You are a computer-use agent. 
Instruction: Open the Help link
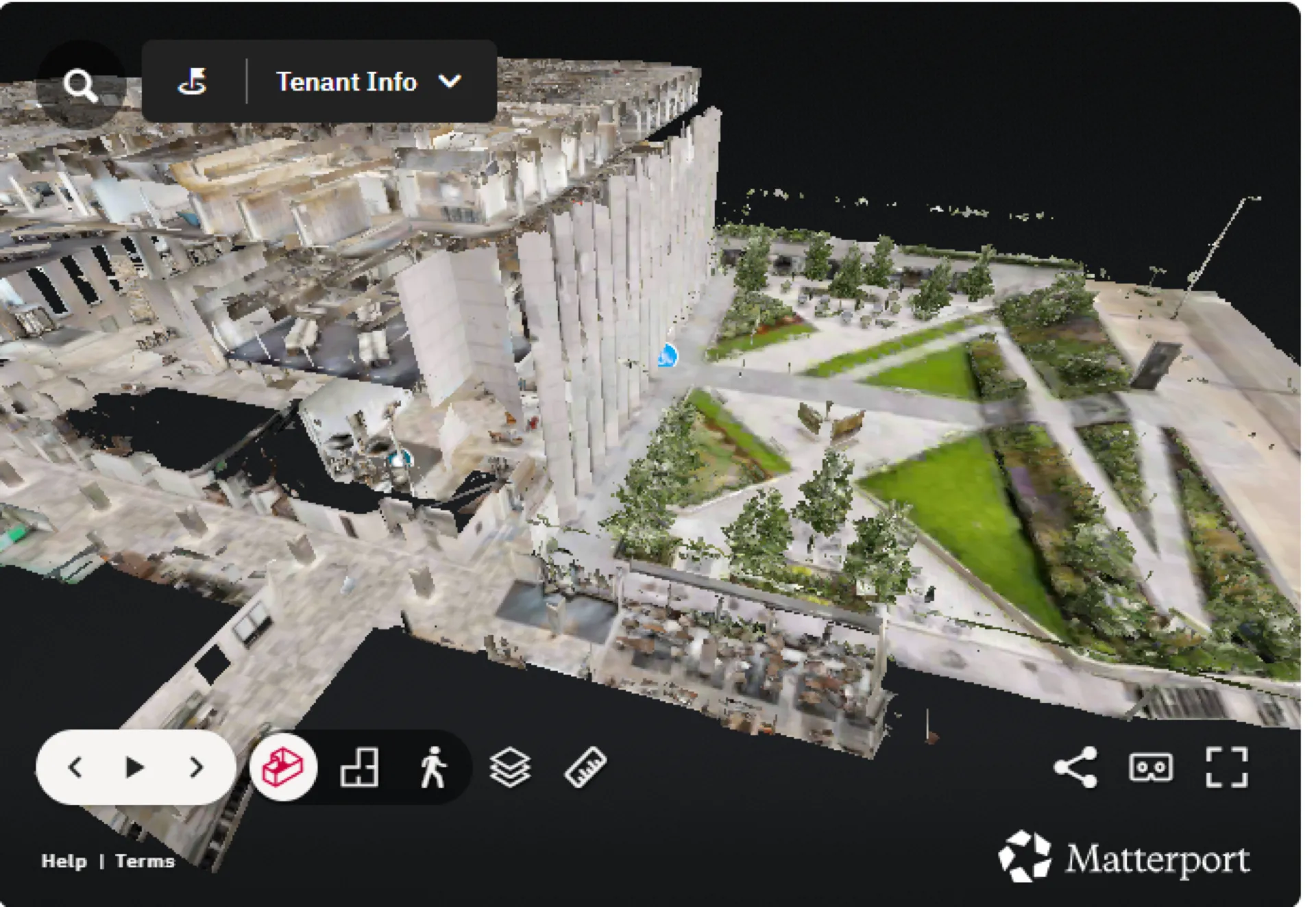coord(64,861)
